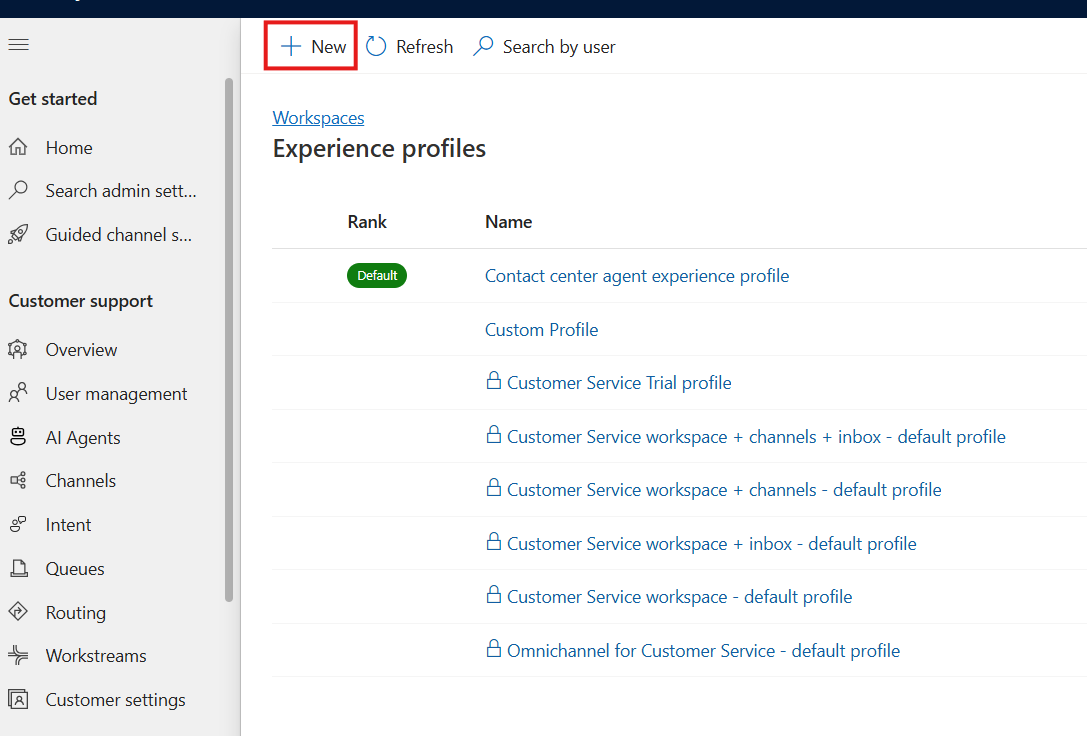Open Search by user

pos(543,46)
